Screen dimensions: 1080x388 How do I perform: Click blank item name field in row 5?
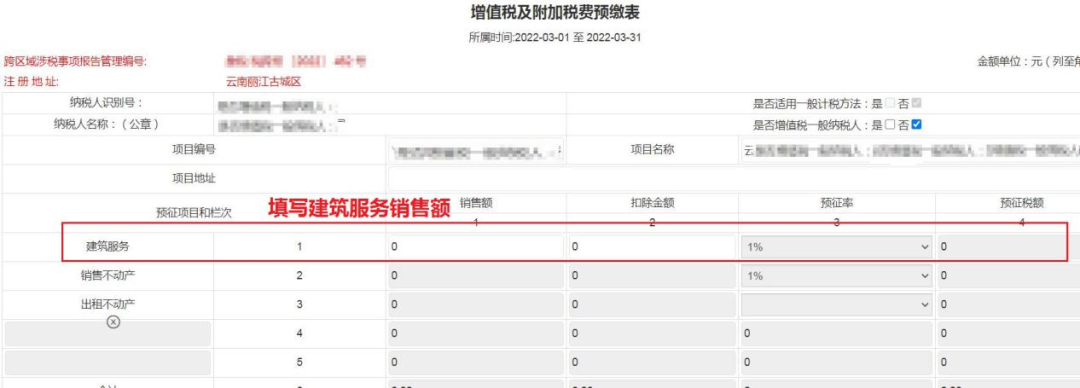click(x=107, y=363)
